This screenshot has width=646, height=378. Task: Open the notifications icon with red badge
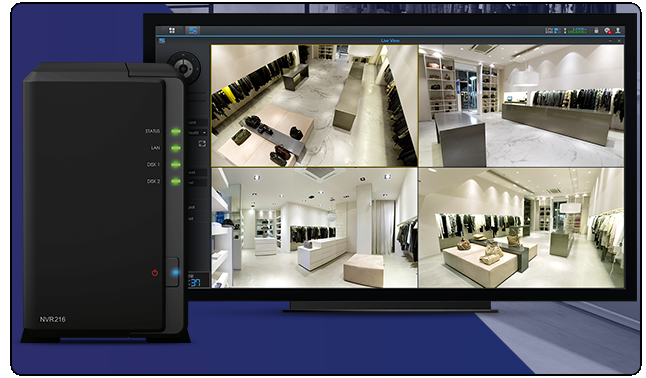607,31
